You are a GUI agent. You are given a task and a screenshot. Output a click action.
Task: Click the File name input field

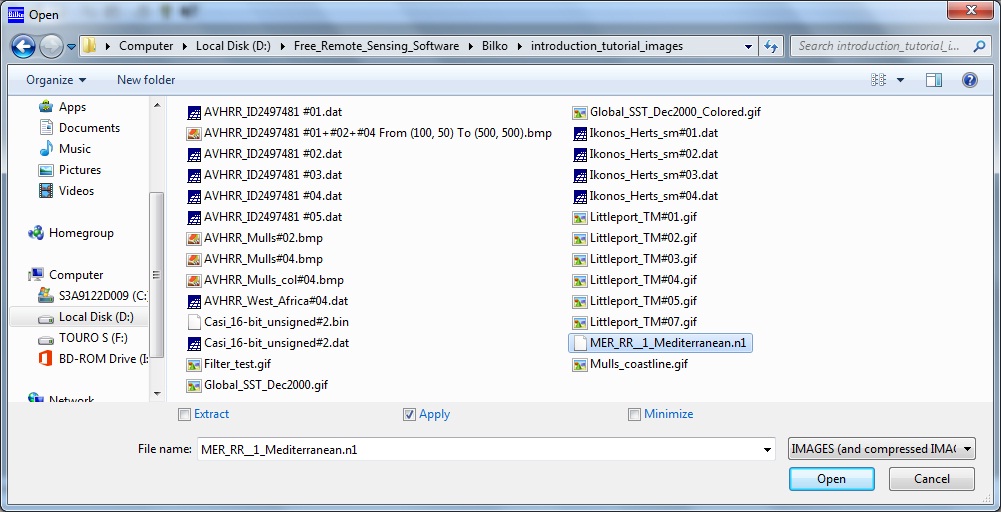[x=479, y=449]
